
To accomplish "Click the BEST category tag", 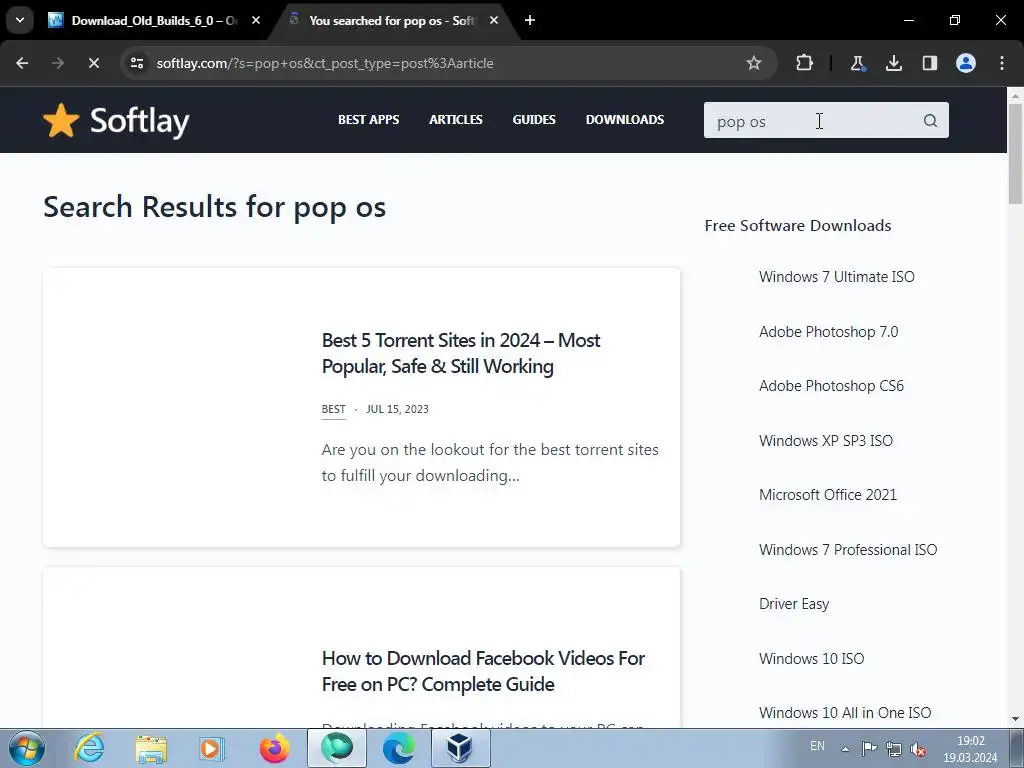I will coord(333,409).
